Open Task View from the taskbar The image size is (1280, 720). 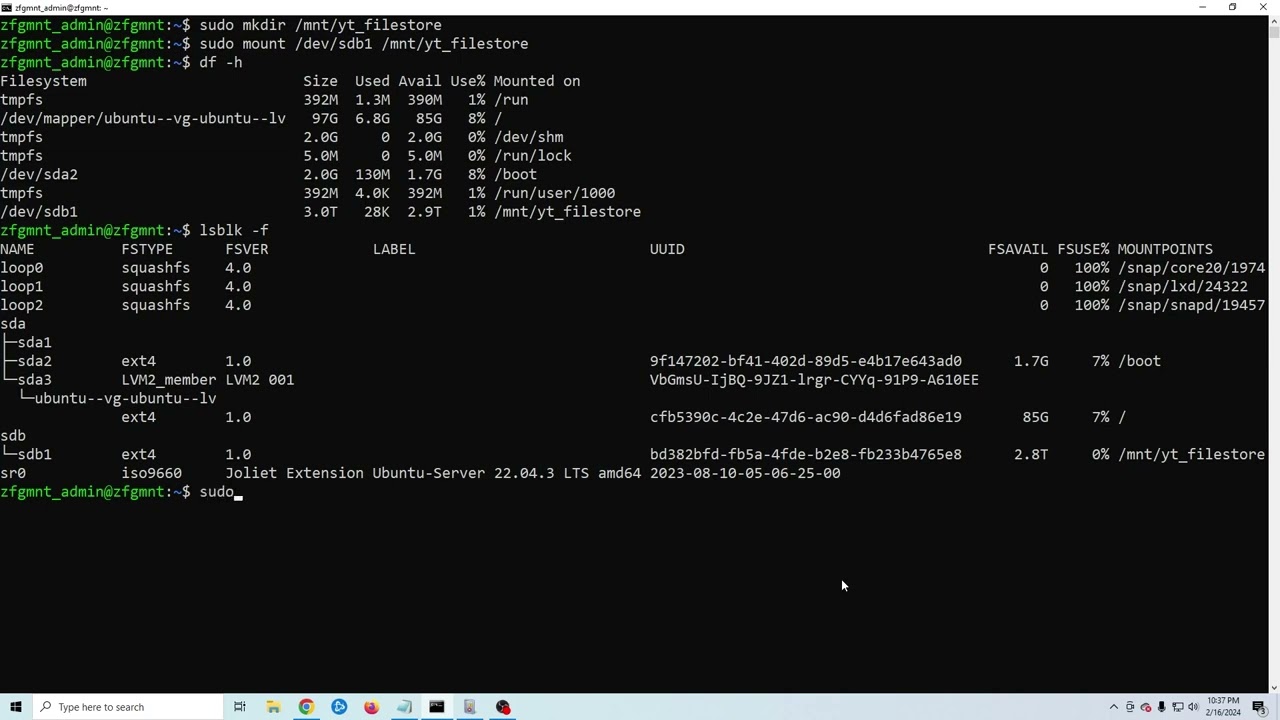(x=240, y=707)
